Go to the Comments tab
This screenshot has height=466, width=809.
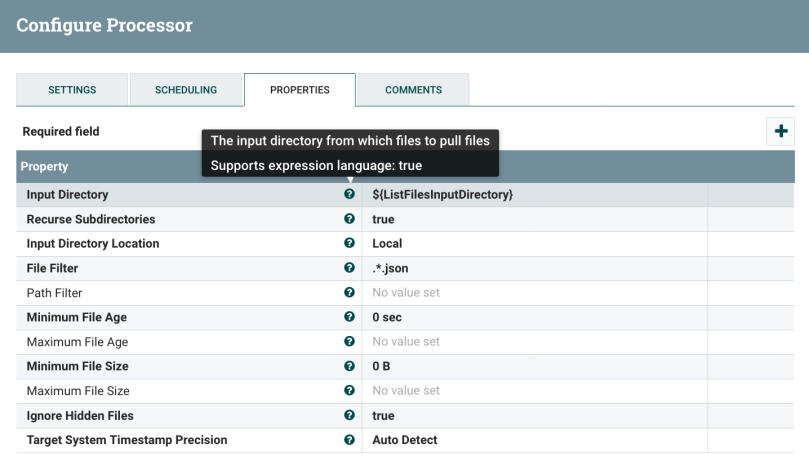click(x=413, y=90)
